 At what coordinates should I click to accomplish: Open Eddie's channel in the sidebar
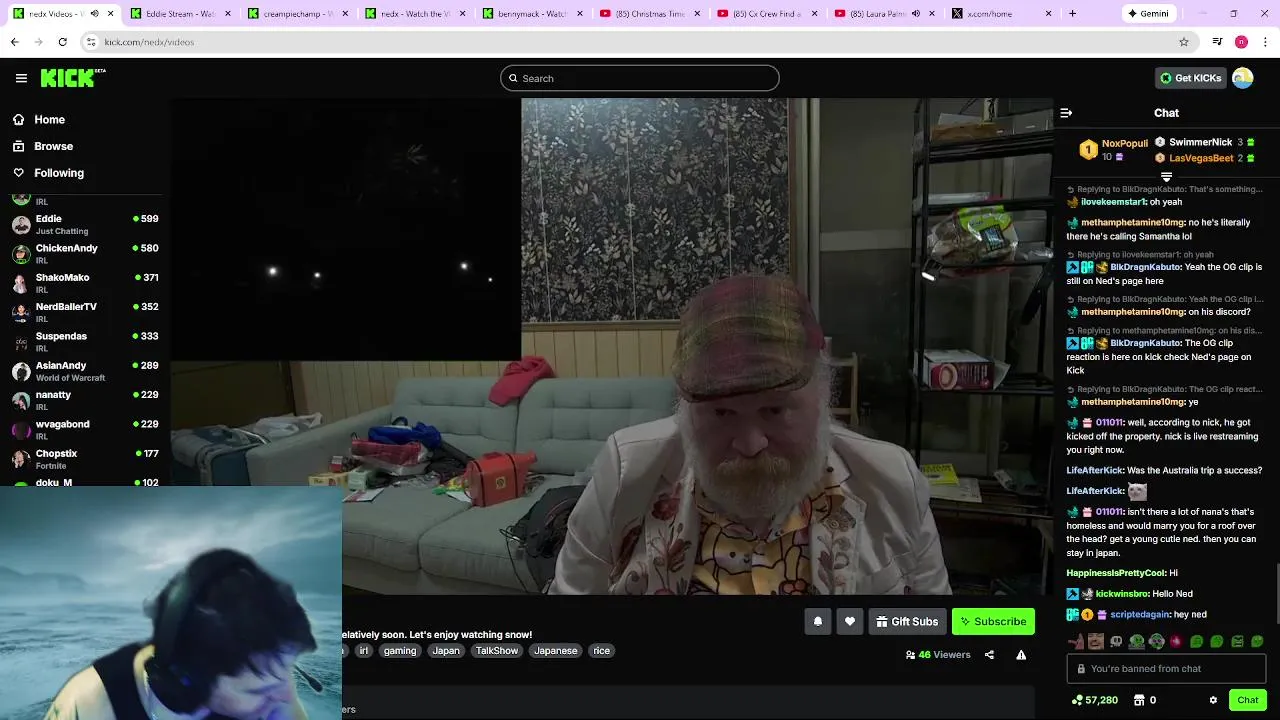(85, 224)
